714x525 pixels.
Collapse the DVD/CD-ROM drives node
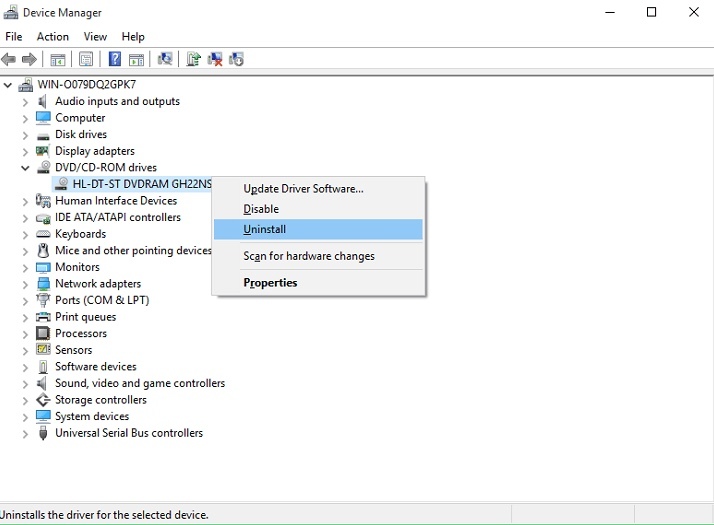(x=25, y=168)
